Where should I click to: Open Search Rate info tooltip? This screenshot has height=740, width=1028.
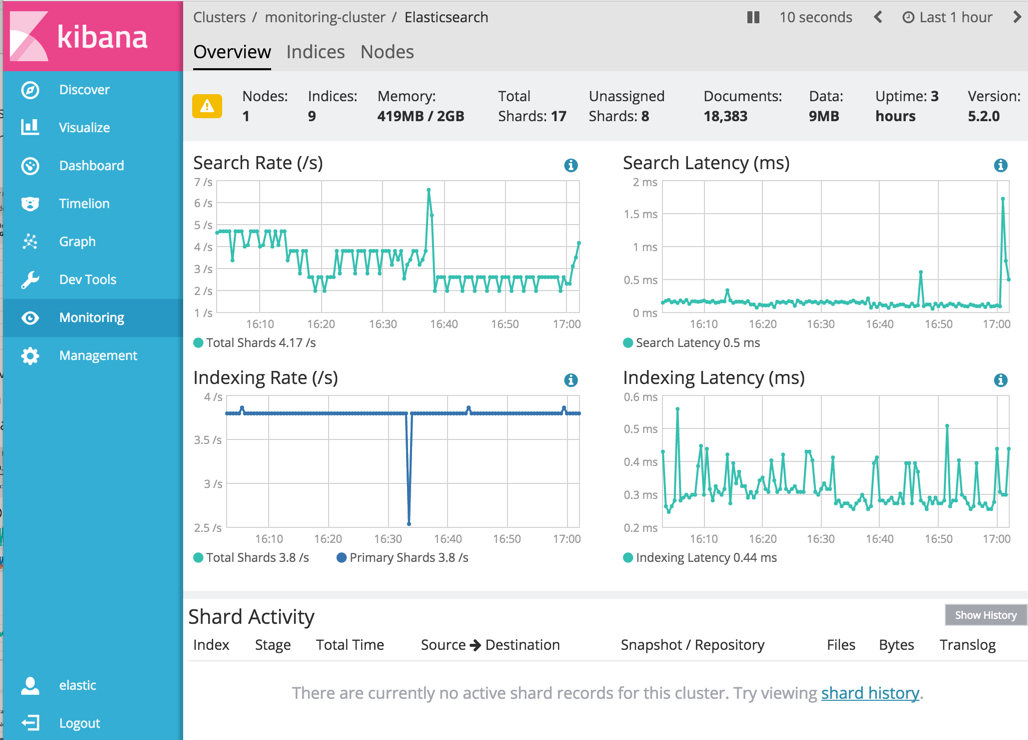point(570,165)
